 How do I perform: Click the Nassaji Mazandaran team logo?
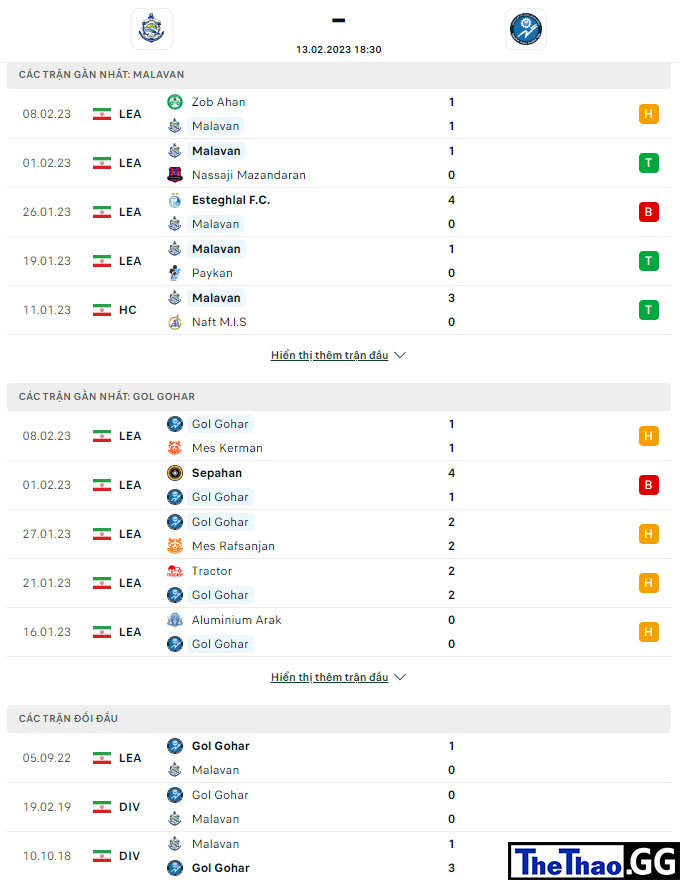[x=175, y=175]
